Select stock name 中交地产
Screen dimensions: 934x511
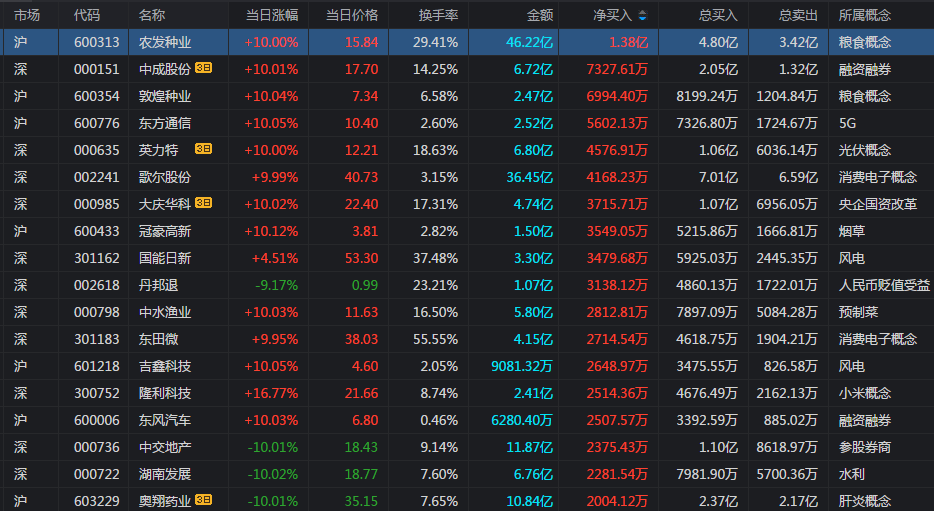[165, 447]
